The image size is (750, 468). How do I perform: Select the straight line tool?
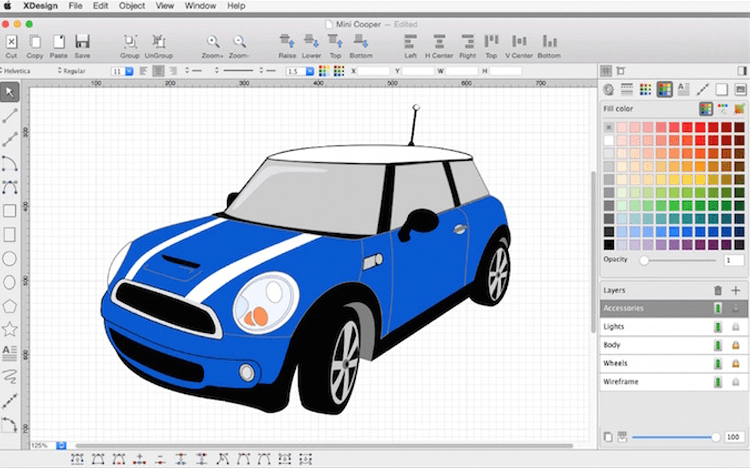10,115
